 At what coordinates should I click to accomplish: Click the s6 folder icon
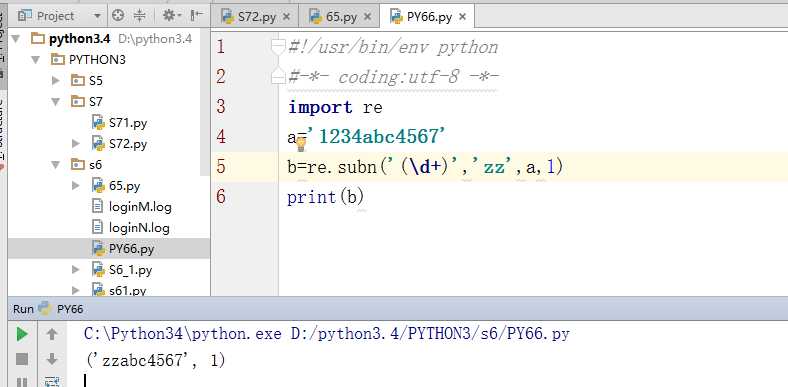[78, 164]
